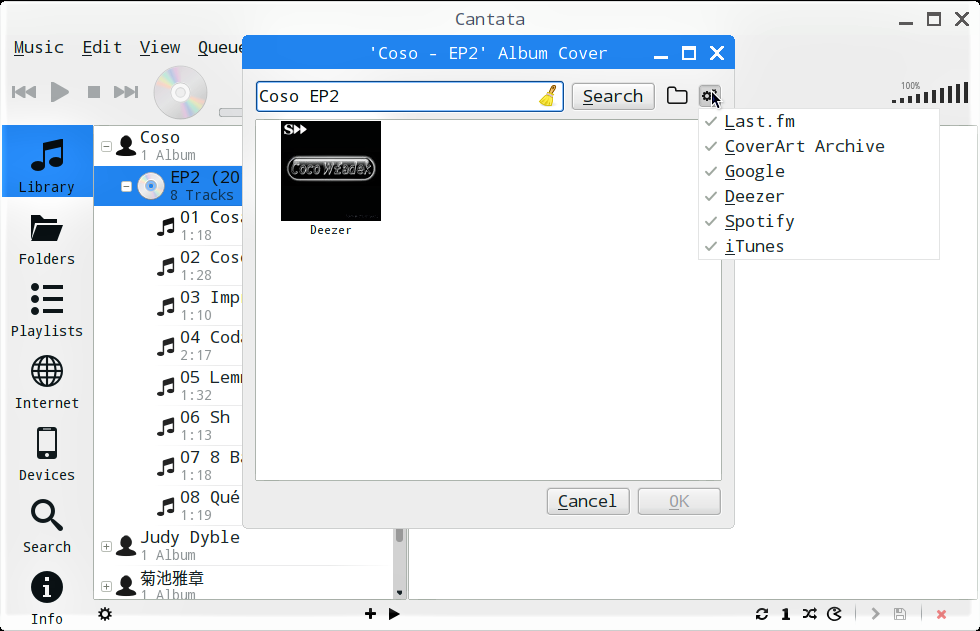The image size is (980, 631).
Task: Select track 04 Cod
Action: click(x=199, y=346)
